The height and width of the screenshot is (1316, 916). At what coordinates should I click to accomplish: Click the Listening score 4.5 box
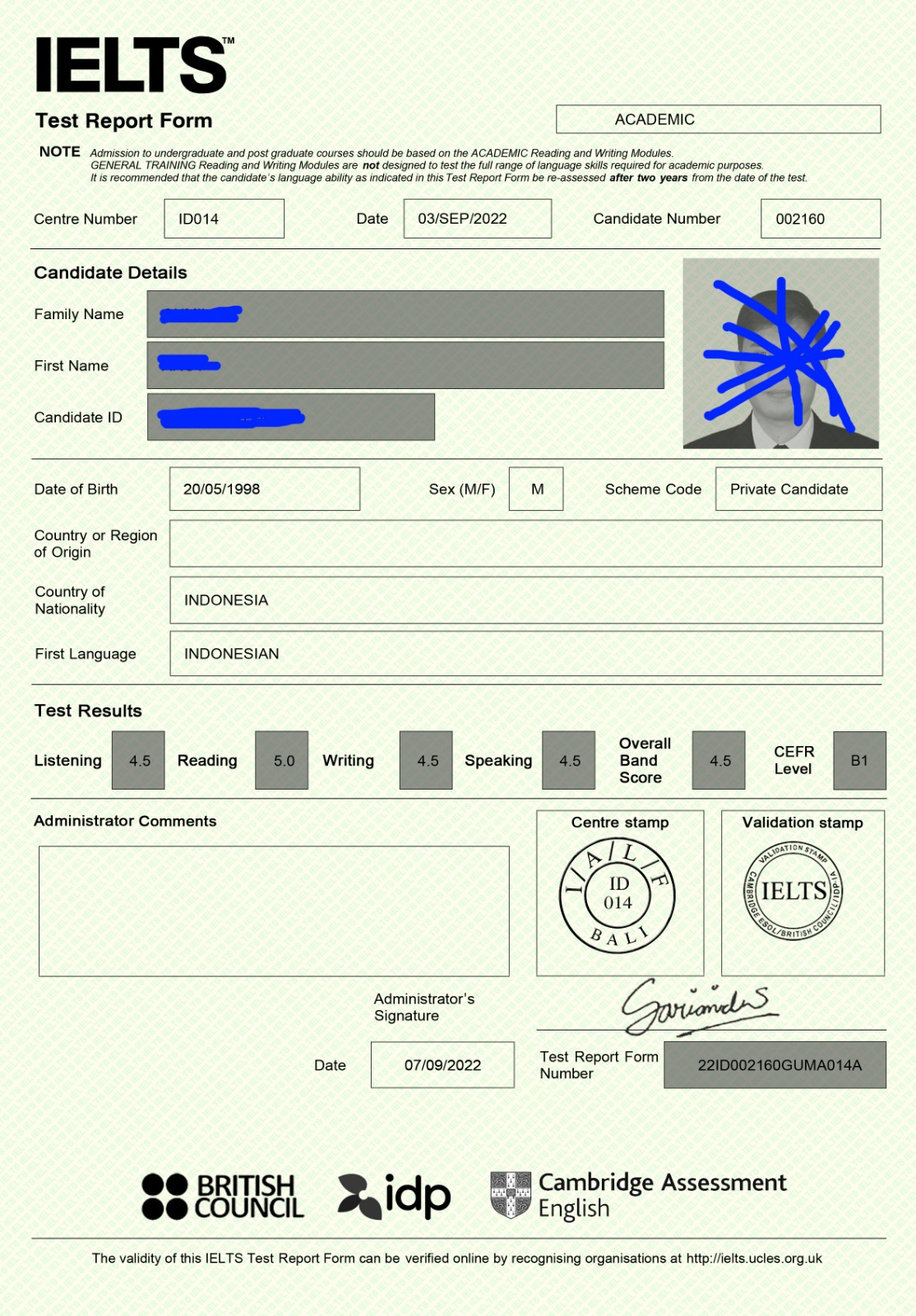[138, 760]
